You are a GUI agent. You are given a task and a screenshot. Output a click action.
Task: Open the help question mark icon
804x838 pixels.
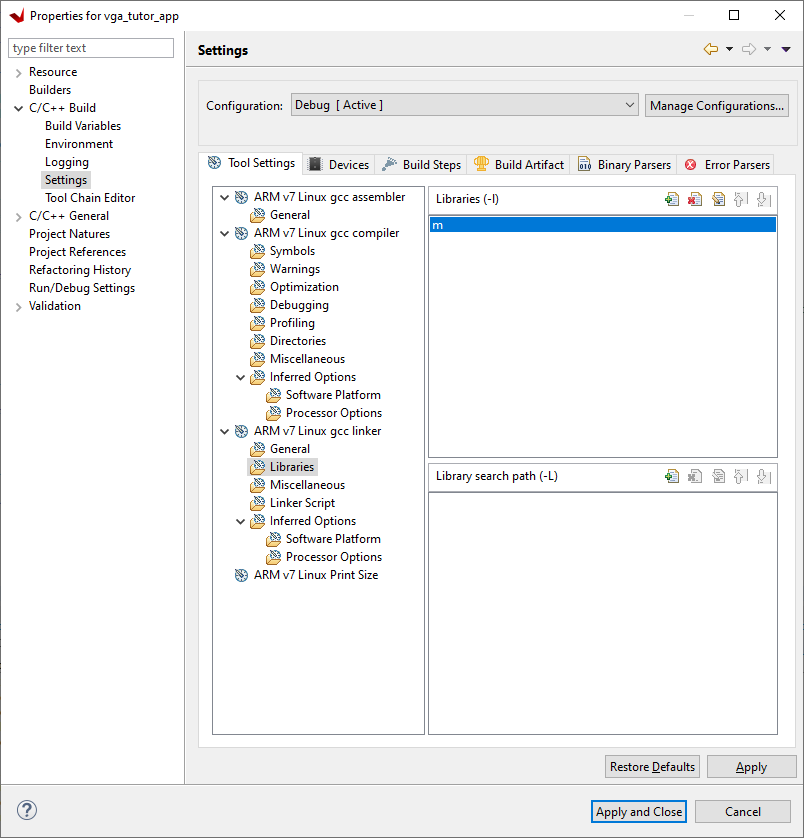27,810
